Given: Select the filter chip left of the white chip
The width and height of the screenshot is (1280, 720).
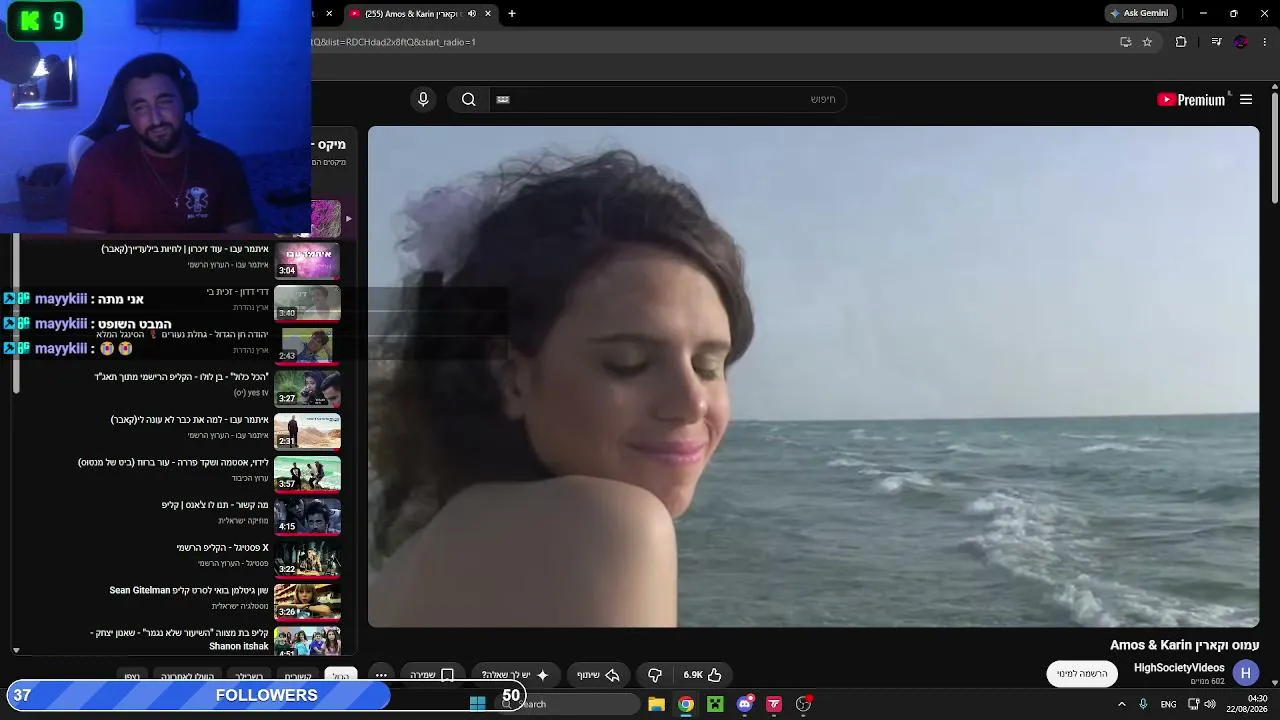Looking at the screenshot, I should point(298,676).
